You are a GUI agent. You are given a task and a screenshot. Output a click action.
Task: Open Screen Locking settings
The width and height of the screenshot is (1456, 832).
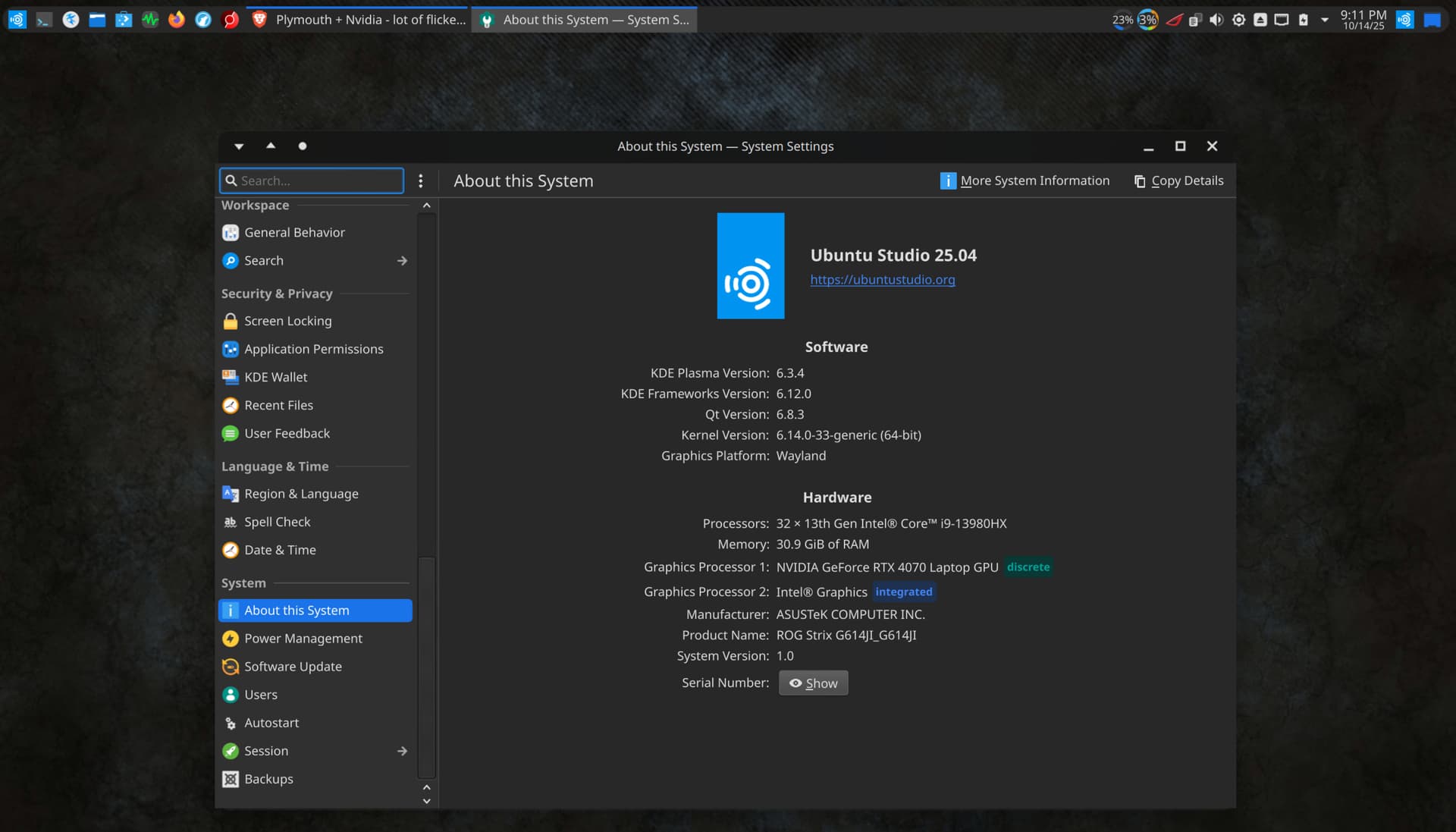(x=287, y=321)
